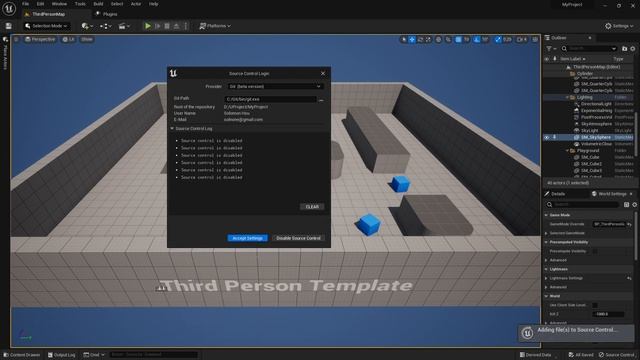640x360 pixels.
Task: Open the Selection Mode dropdown
Action: click(46, 26)
